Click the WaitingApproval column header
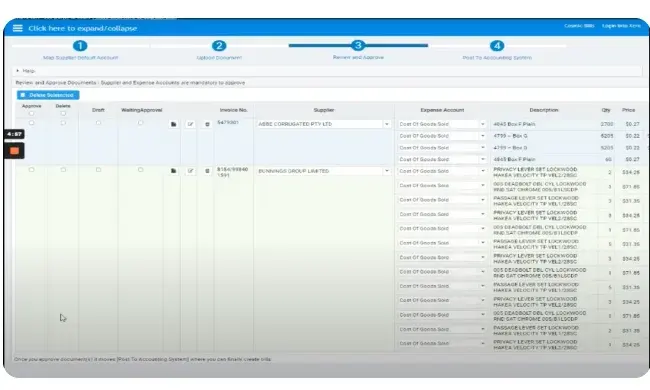650x390 pixels. (141, 110)
